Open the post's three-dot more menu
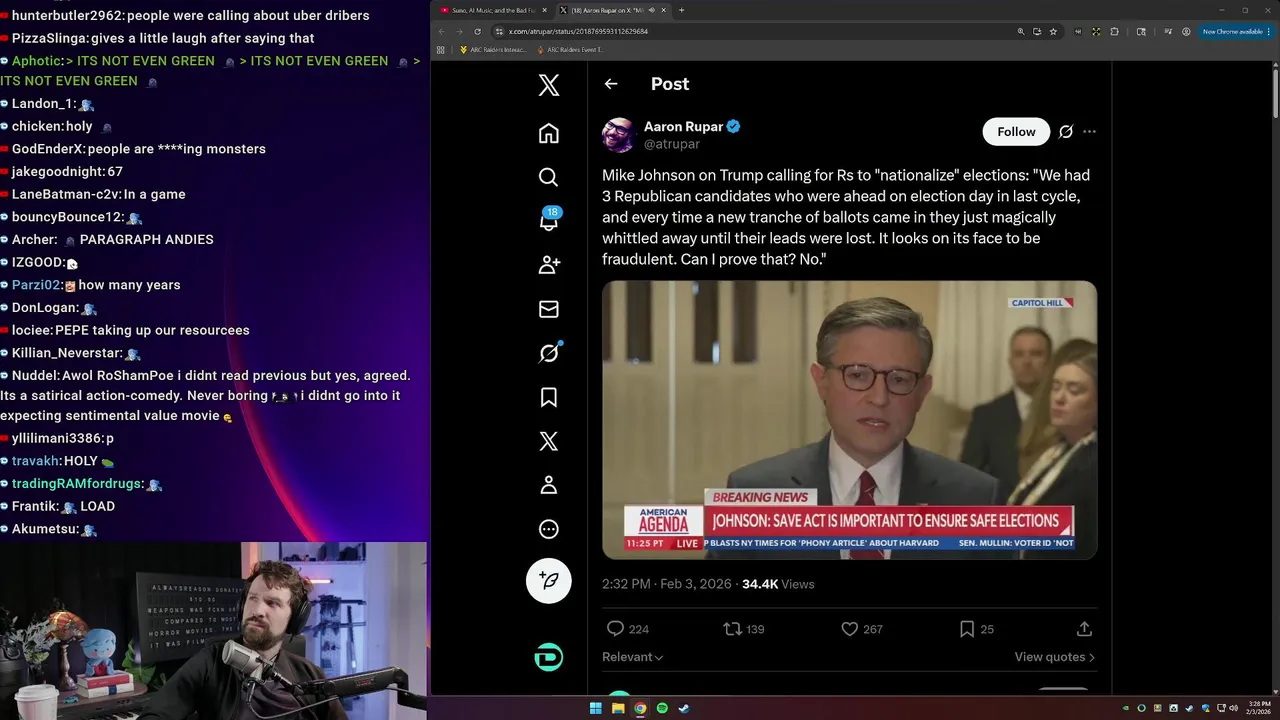 coord(1089,132)
